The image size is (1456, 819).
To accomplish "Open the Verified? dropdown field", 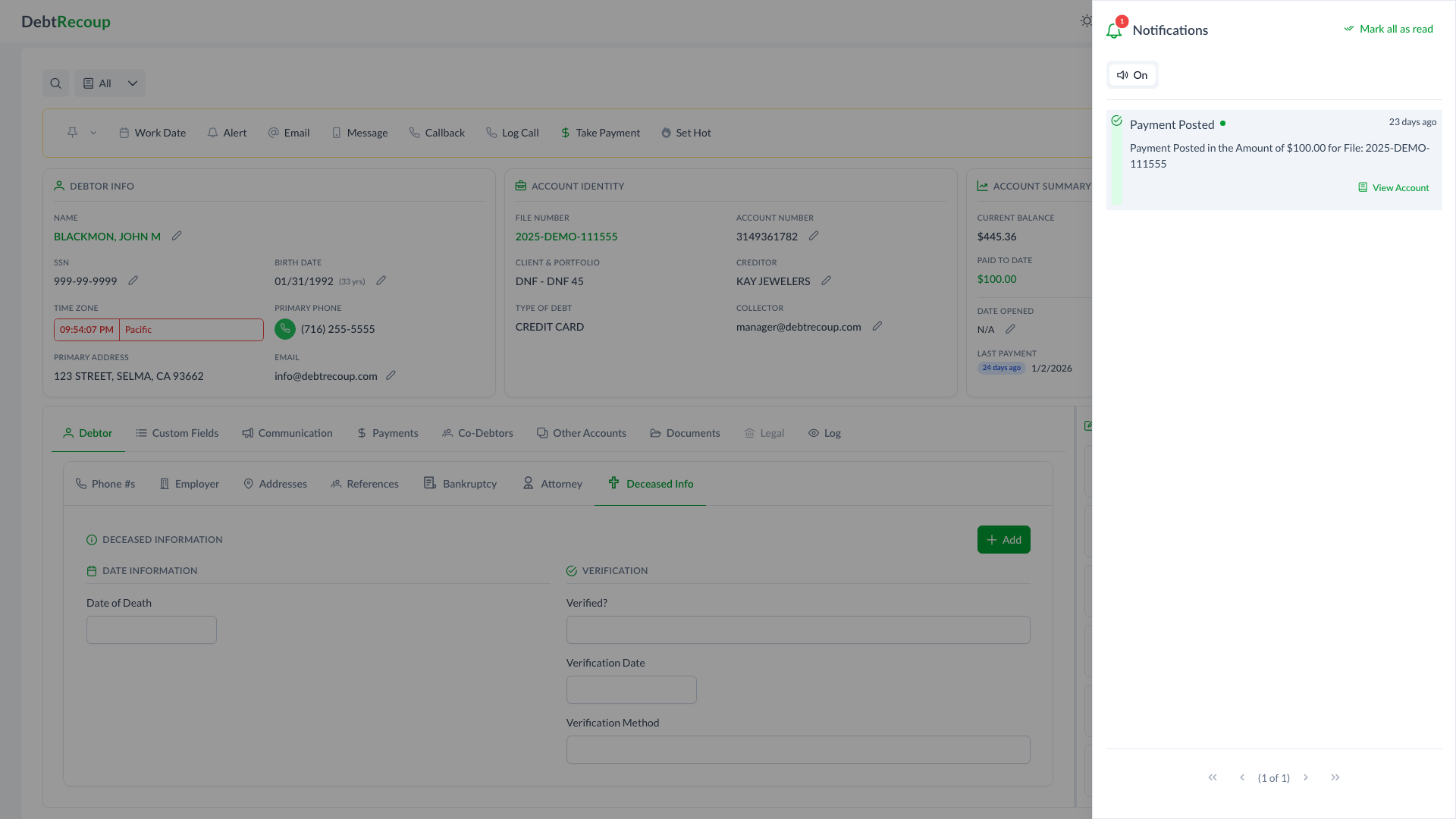I will pyautogui.click(x=798, y=629).
